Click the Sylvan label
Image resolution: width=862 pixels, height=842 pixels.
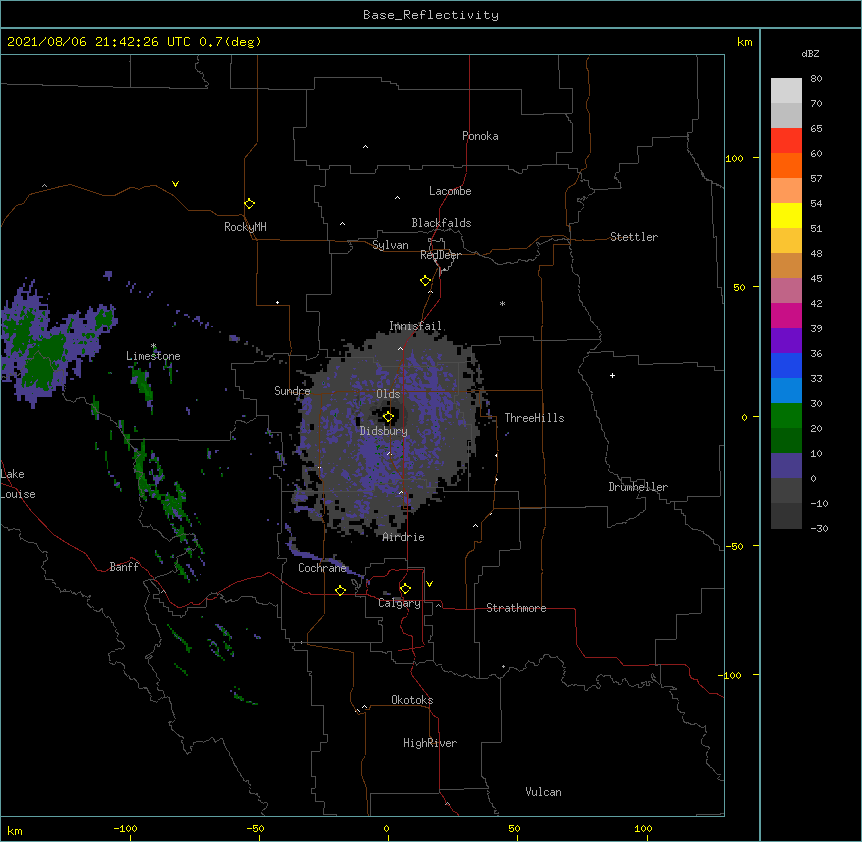coord(390,245)
